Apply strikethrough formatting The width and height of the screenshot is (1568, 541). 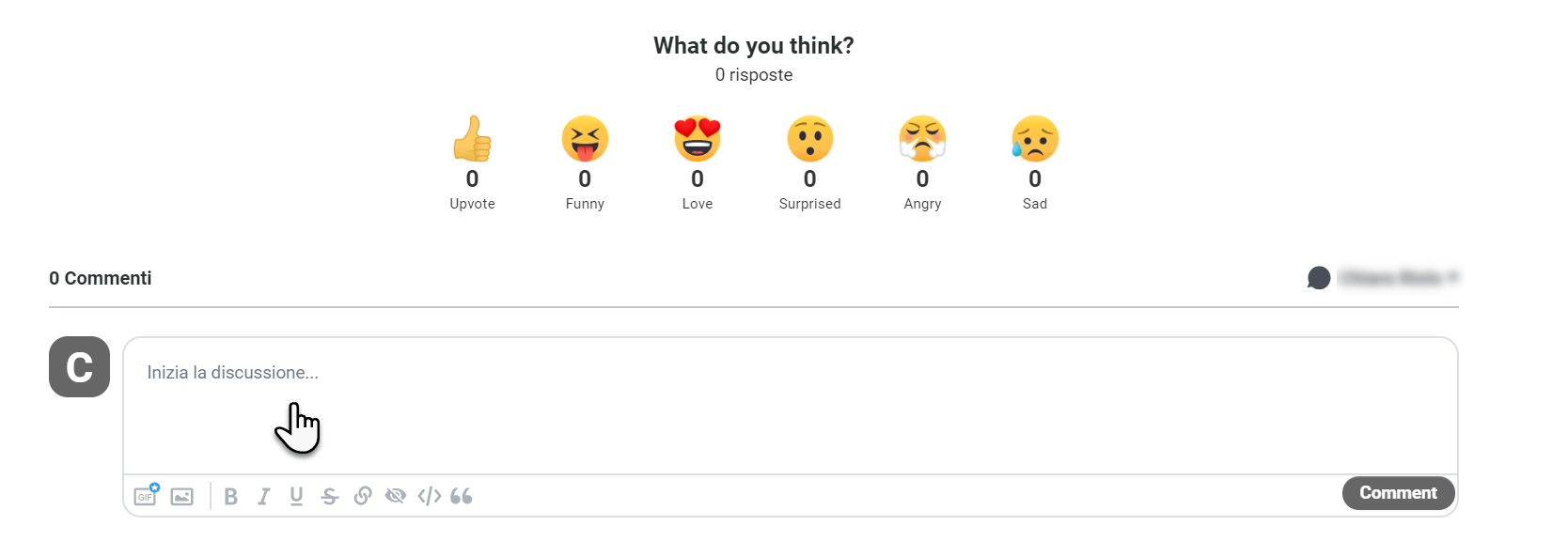click(329, 497)
